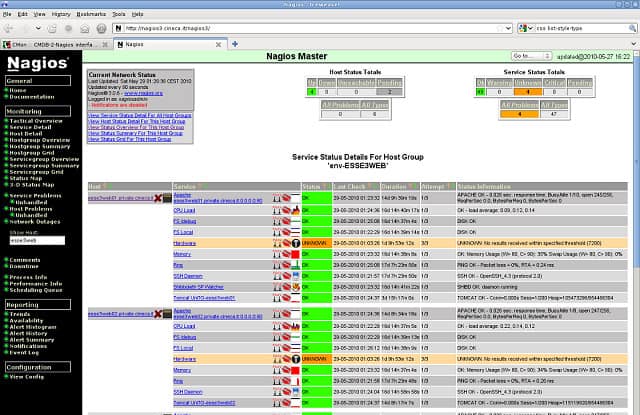
Task: Open a new tab with the plus icon
Action: coord(235,44)
